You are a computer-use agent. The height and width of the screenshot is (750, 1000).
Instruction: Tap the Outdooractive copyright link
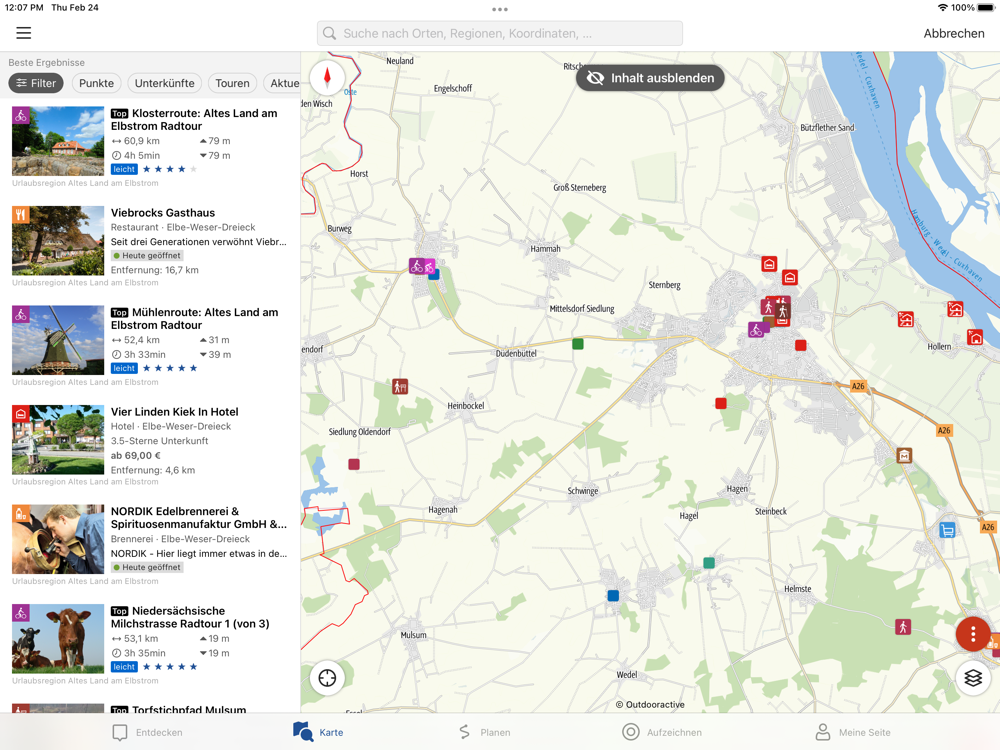650,704
